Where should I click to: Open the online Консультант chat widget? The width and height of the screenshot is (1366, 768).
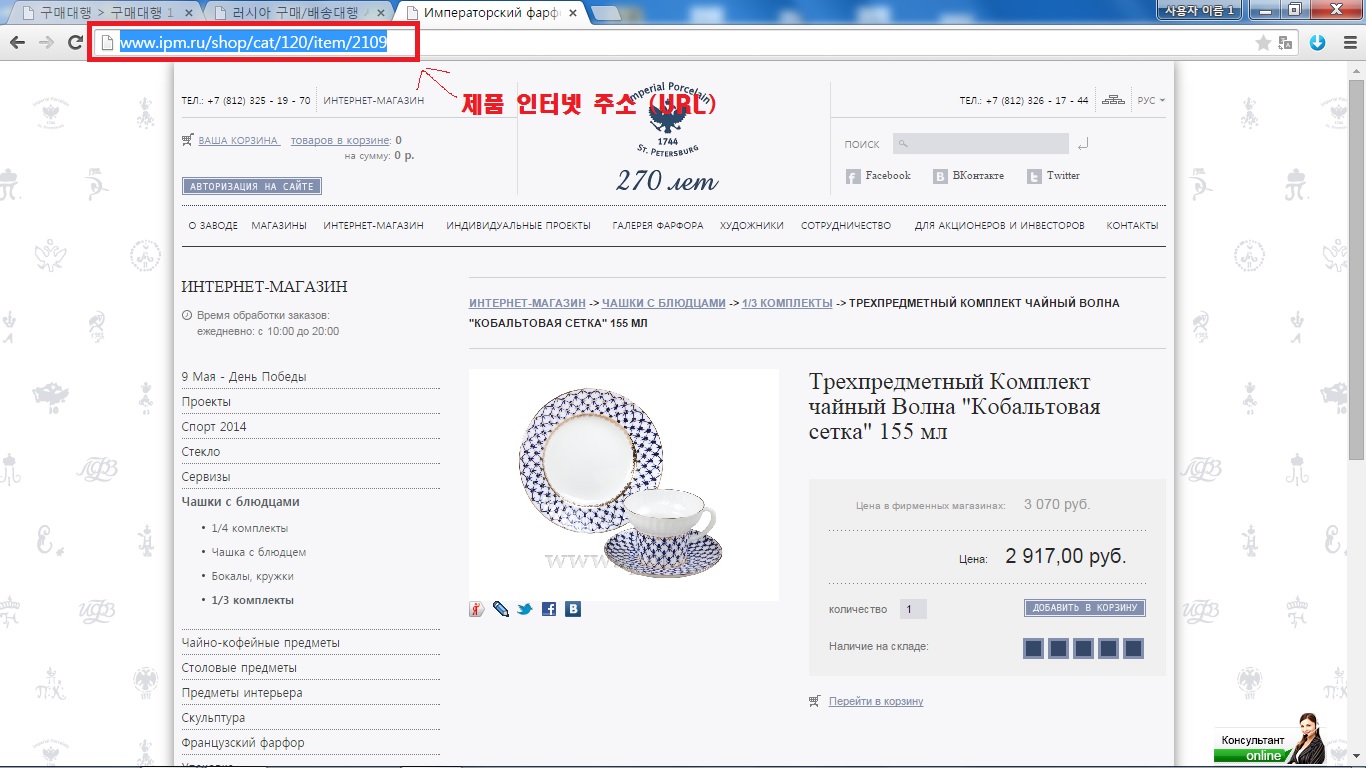point(1269,739)
